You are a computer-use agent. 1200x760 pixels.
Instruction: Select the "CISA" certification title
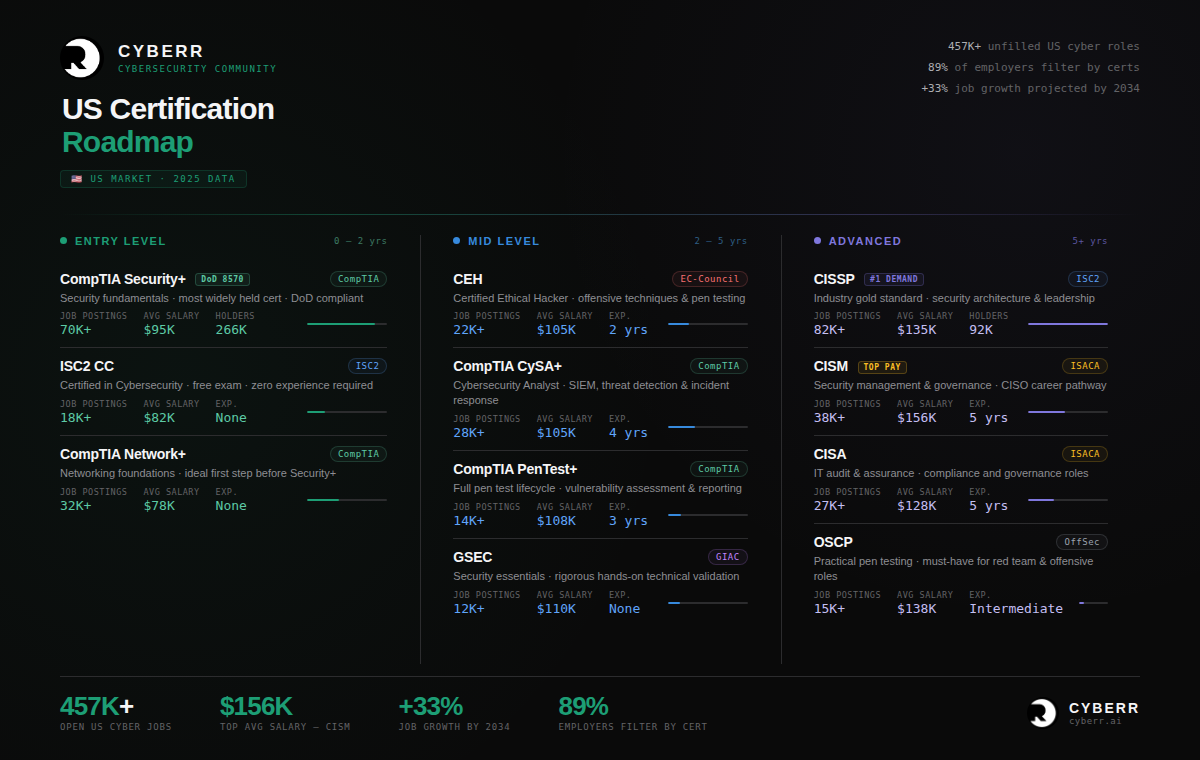pos(830,454)
